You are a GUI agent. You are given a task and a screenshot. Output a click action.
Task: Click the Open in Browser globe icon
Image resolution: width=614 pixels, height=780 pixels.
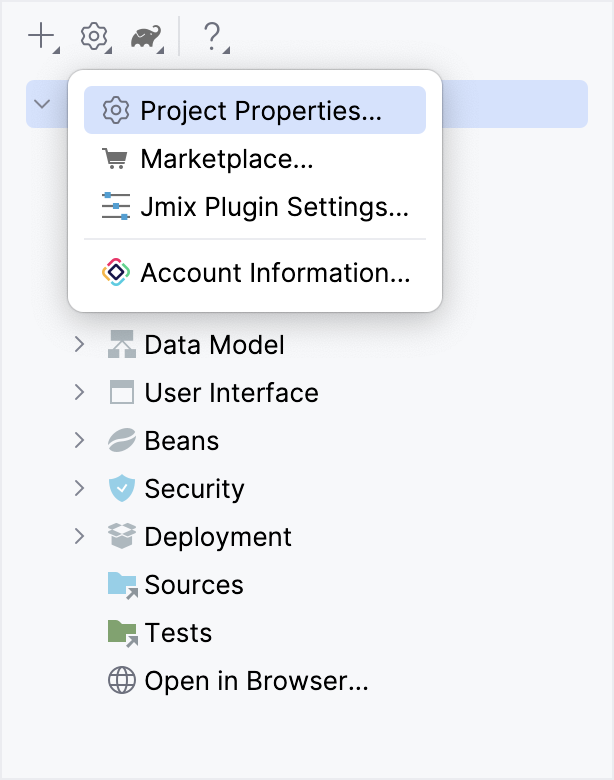[x=122, y=682]
